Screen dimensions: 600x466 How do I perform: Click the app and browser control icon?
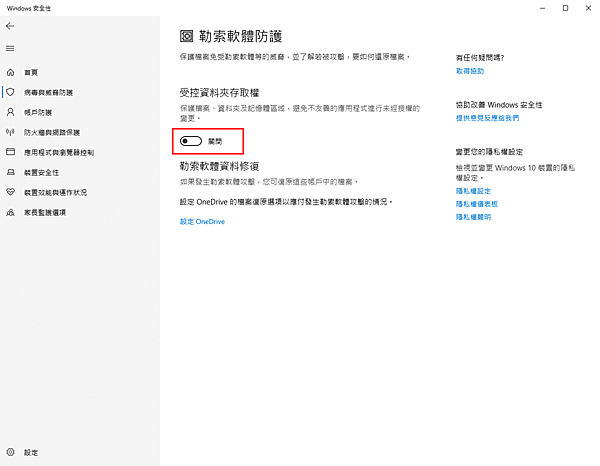tap(10, 152)
